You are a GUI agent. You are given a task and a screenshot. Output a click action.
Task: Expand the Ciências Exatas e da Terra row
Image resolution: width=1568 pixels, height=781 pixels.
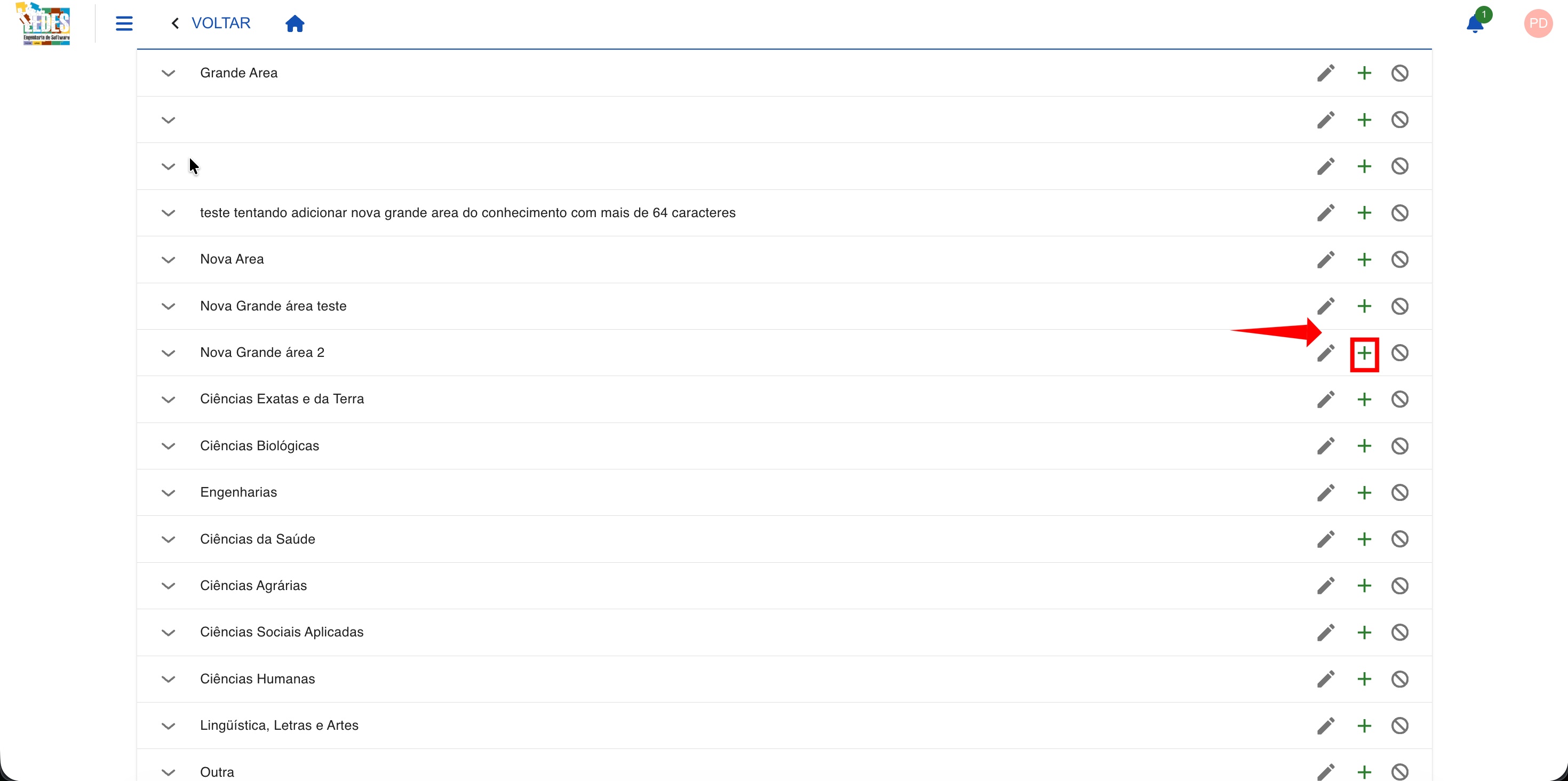(x=168, y=400)
